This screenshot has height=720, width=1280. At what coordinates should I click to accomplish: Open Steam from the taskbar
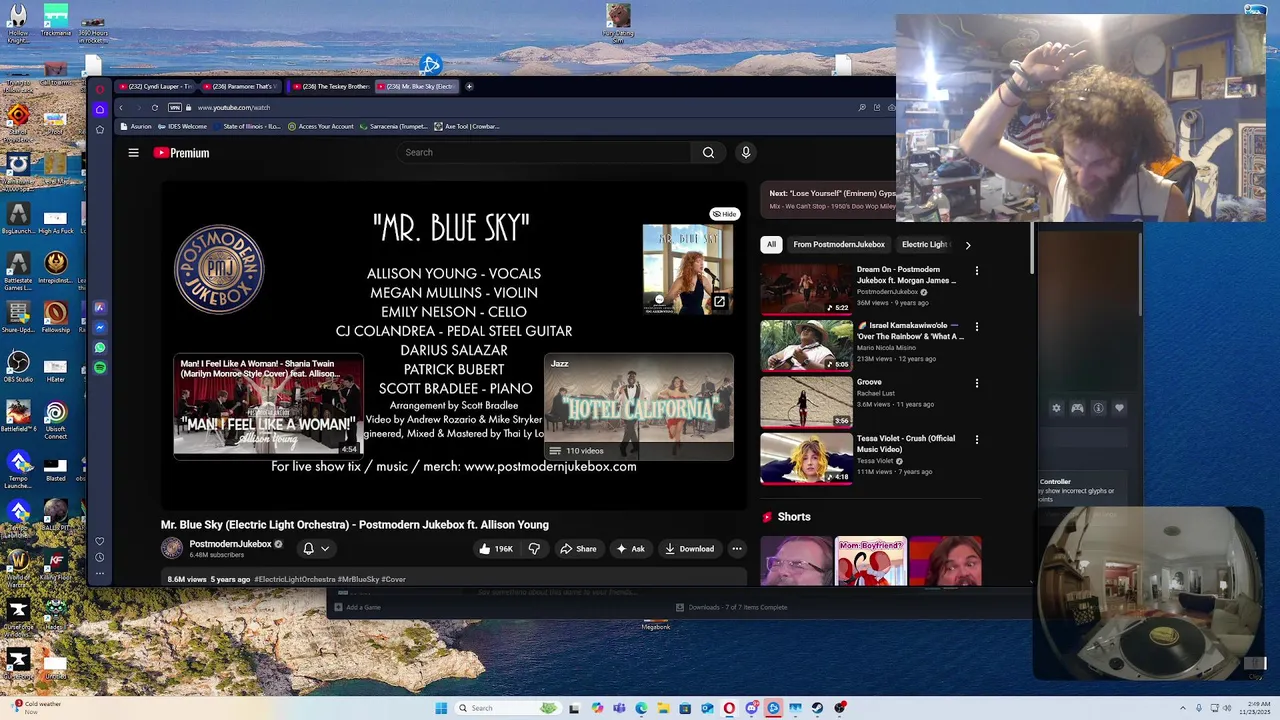click(817, 708)
